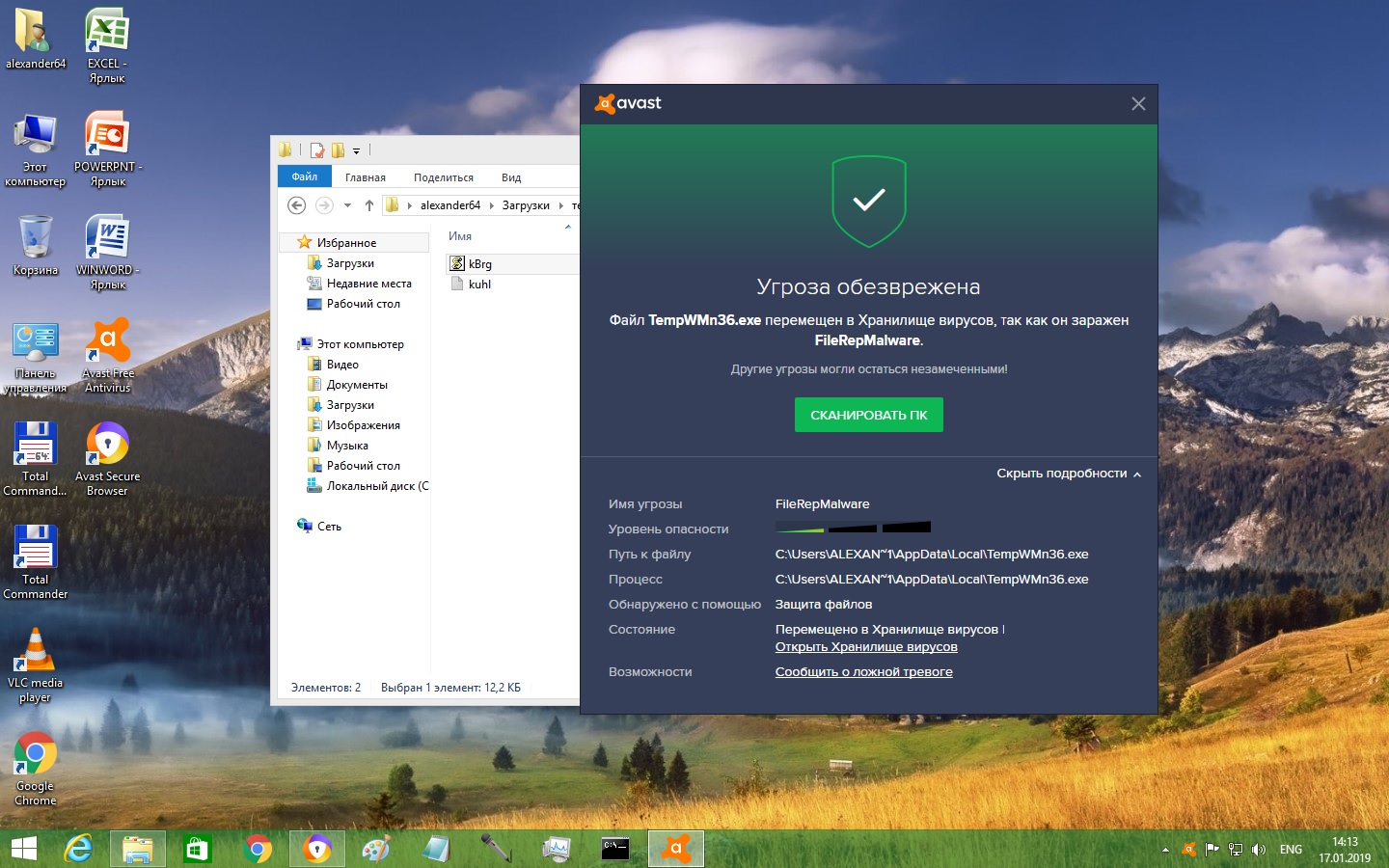1389x868 pixels.
Task: Open the Notepad icon on the taskbar
Action: tap(436, 849)
